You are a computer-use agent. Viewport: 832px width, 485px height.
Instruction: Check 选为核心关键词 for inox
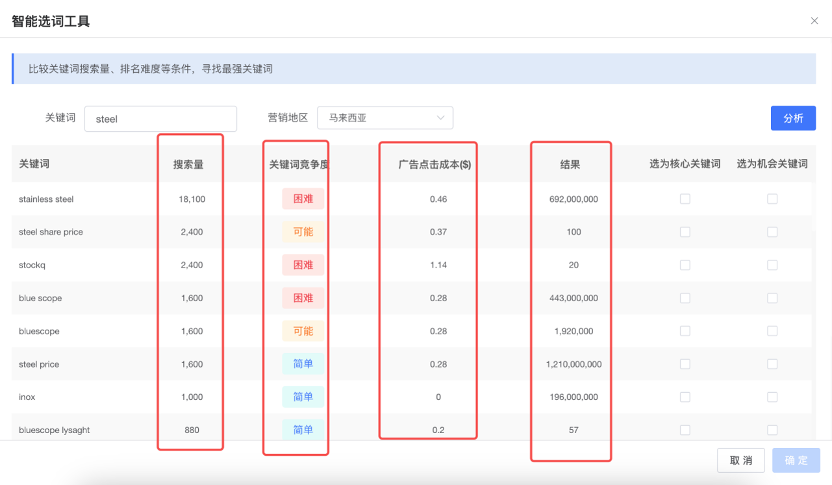point(685,397)
